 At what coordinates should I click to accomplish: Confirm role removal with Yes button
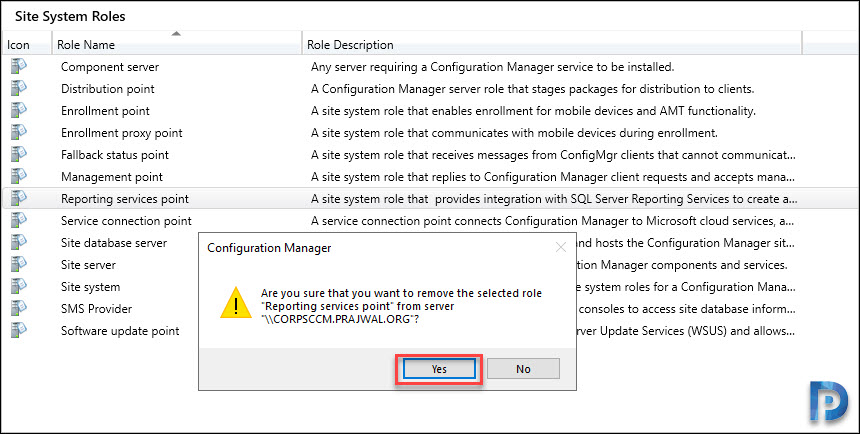(x=439, y=369)
